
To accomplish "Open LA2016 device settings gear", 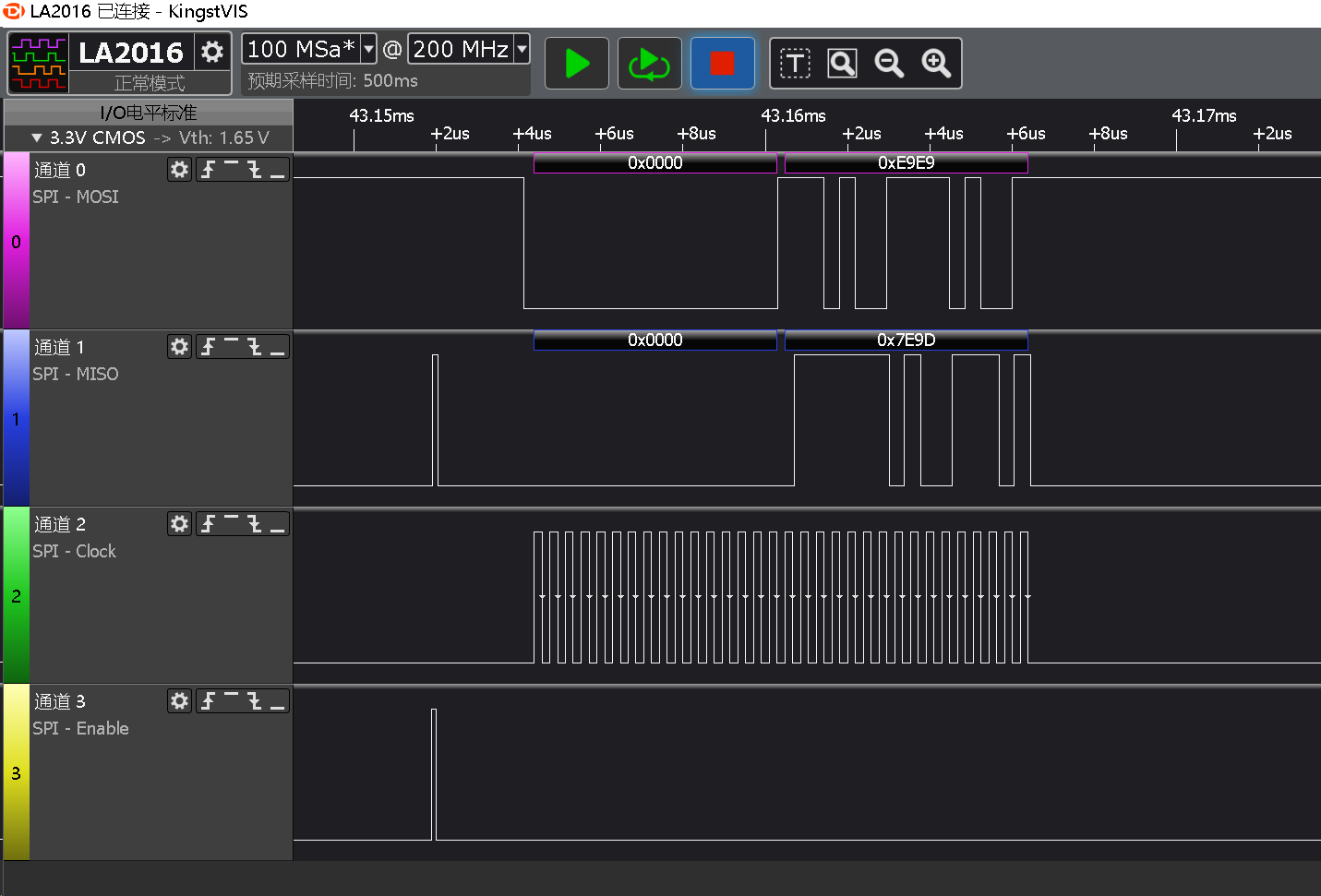I will point(212,52).
